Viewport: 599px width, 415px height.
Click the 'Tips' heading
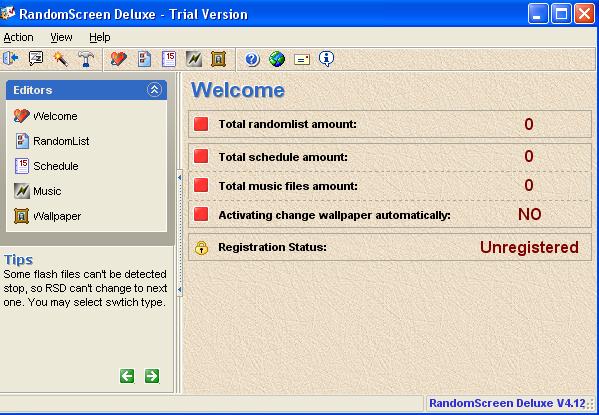click(18, 260)
